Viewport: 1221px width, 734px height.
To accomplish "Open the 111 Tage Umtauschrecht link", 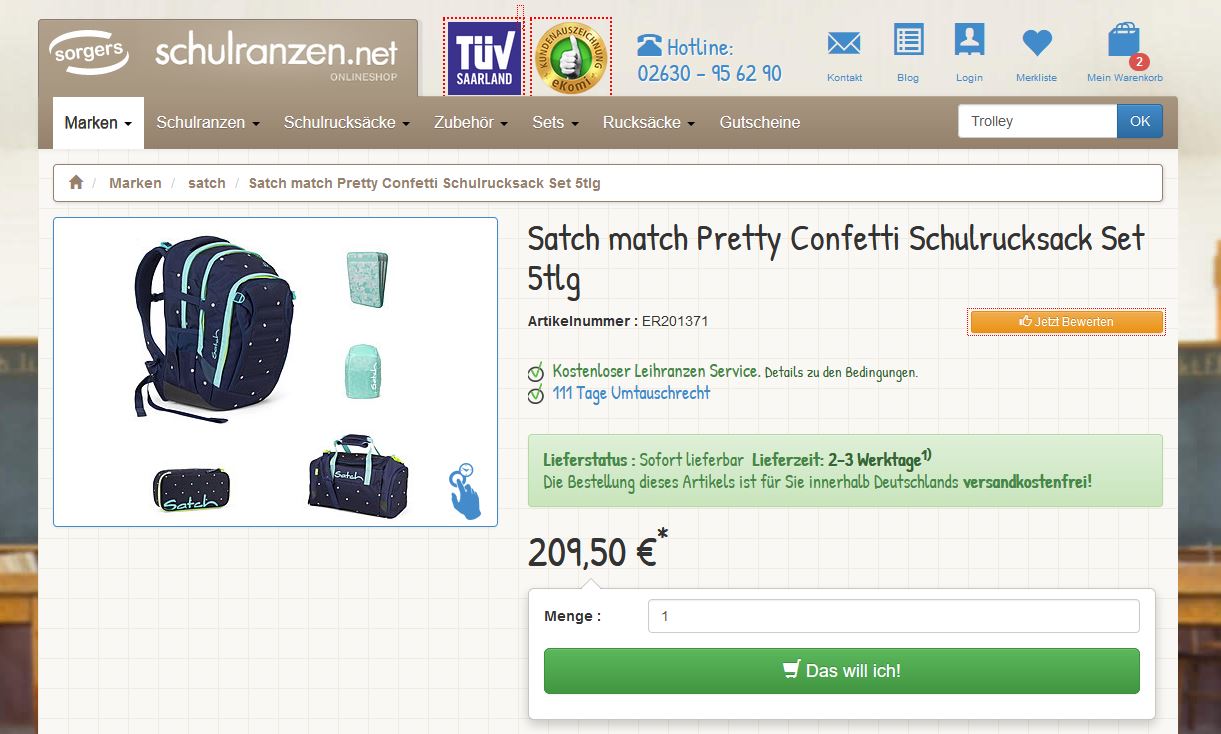I will click(631, 393).
